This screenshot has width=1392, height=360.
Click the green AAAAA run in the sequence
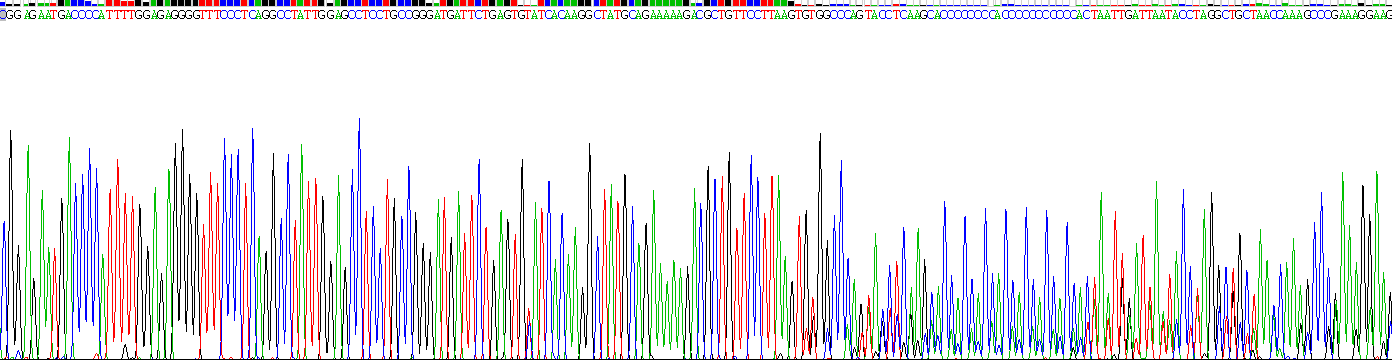point(665,16)
